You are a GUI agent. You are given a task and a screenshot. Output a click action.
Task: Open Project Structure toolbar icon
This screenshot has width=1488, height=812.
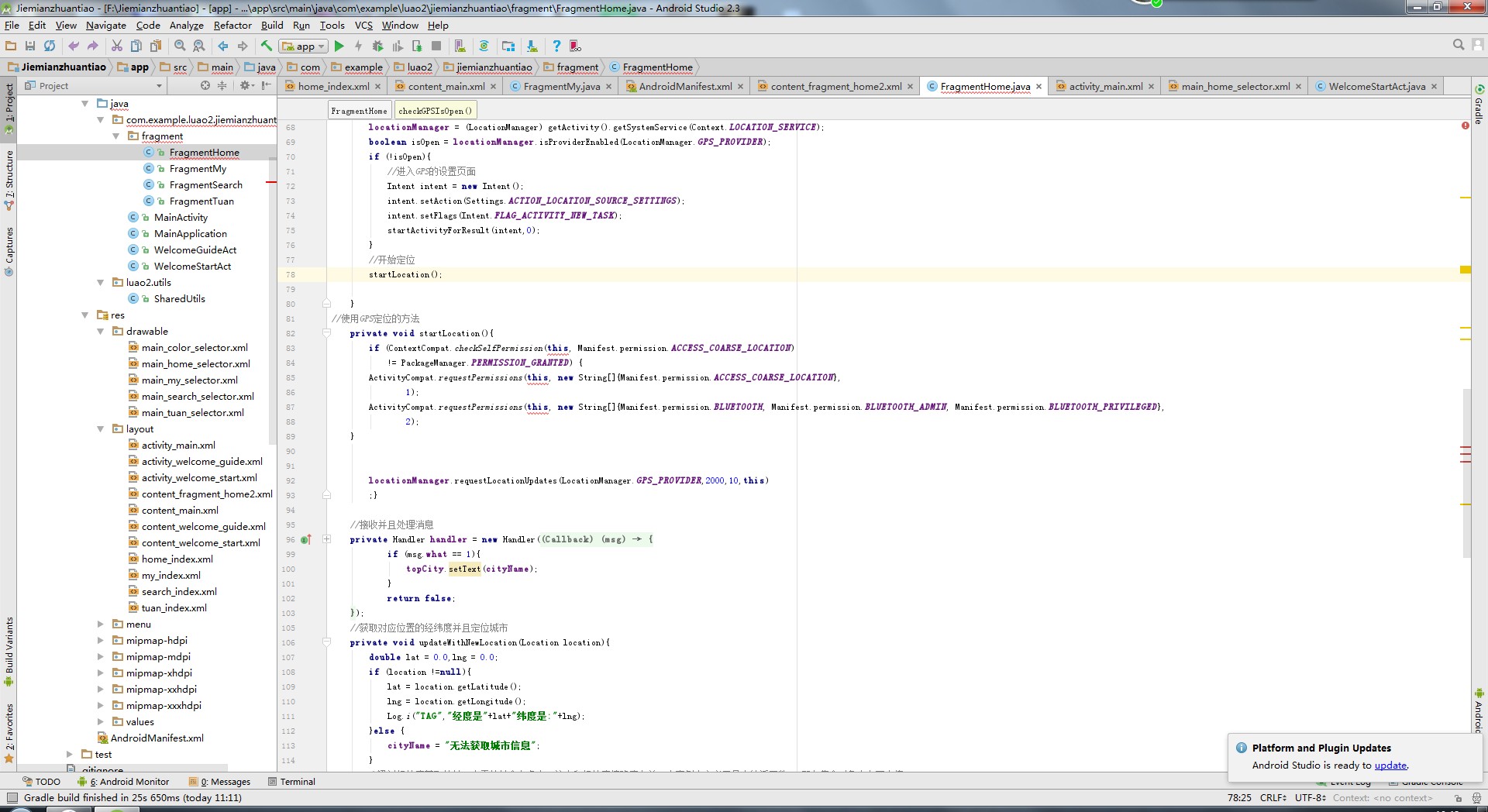(x=508, y=46)
